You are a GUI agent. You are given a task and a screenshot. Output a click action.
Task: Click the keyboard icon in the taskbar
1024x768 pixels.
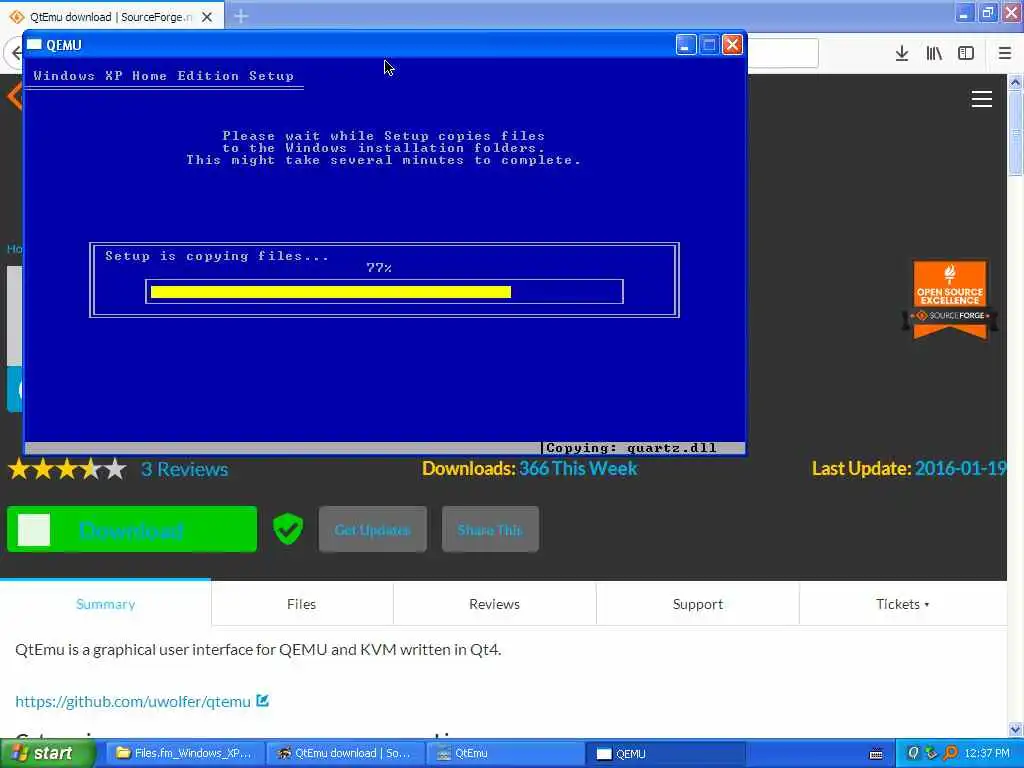(876, 754)
